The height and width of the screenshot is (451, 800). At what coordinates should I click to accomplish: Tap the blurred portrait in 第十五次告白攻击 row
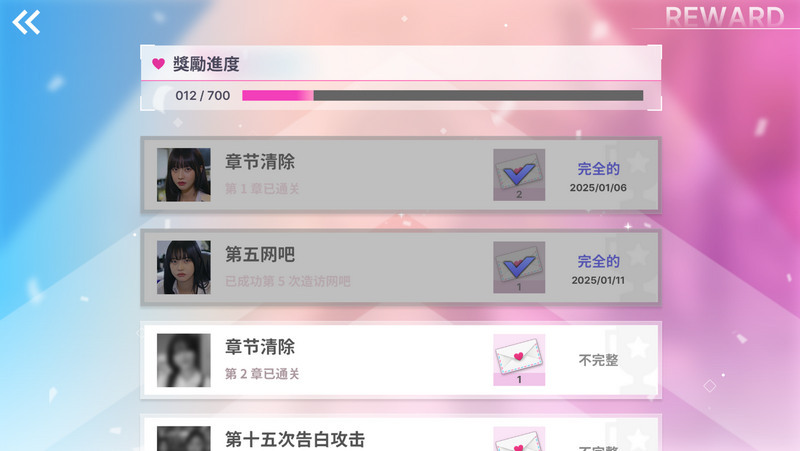(x=184, y=439)
